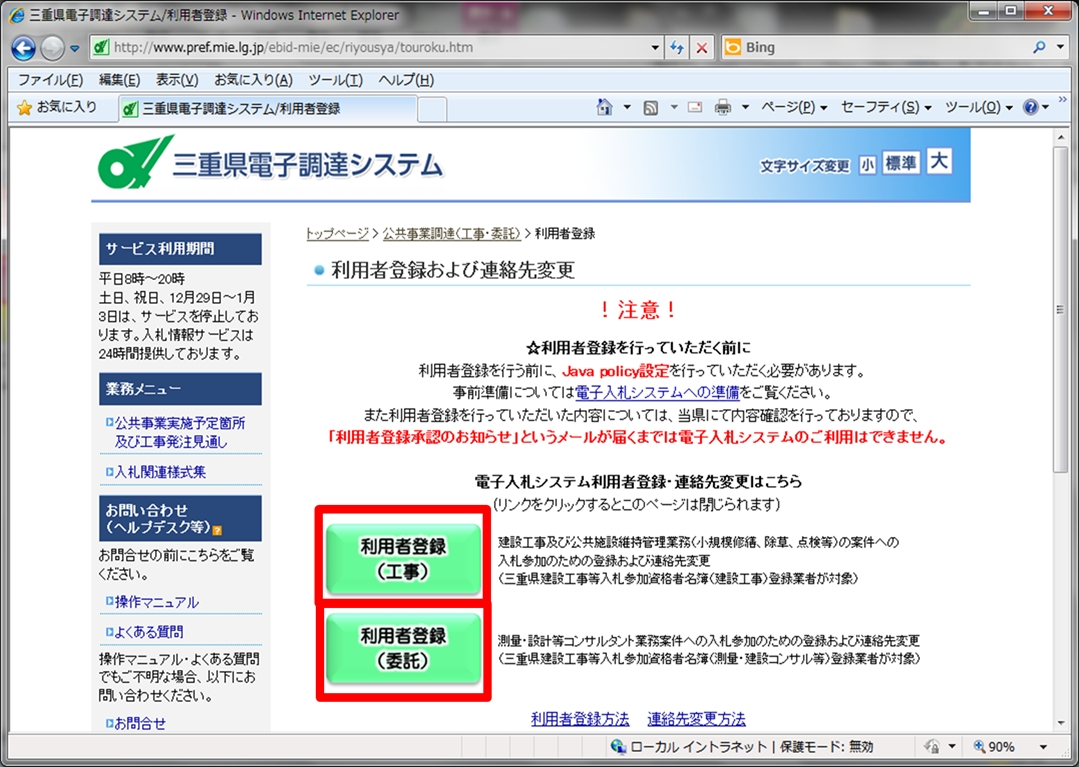The width and height of the screenshot is (1079, 767).
Task: Click the privacy report status bar icon
Action: point(932,746)
